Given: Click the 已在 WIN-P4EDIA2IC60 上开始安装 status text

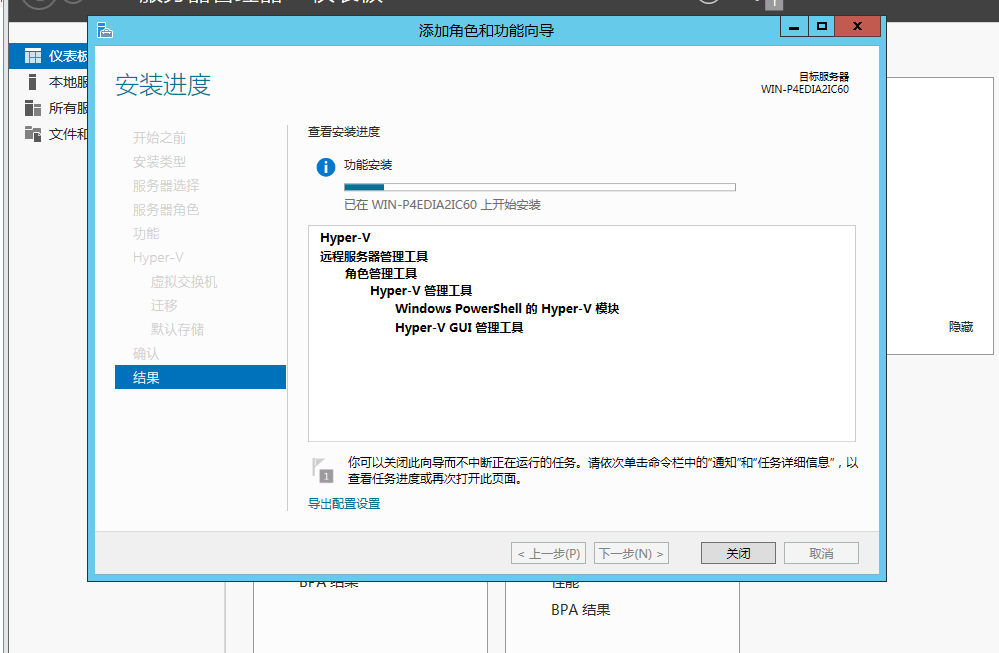Looking at the screenshot, I should tap(442, 205).
